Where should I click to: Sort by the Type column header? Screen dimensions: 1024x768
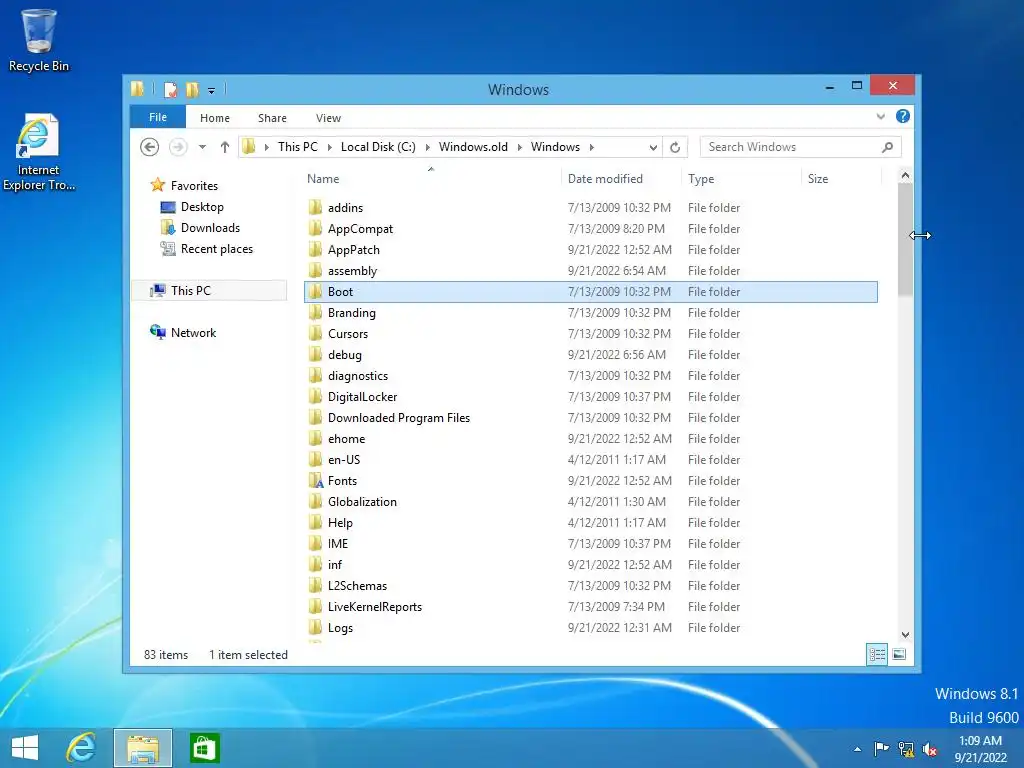[701, 179]
